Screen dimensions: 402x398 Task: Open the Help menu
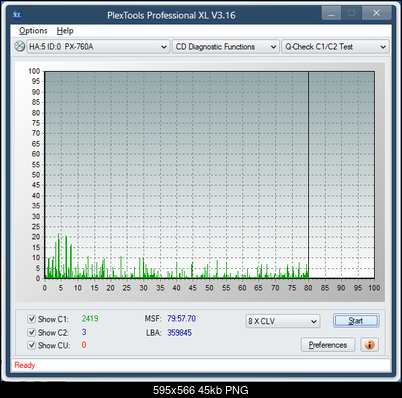(x=65, y=31)
